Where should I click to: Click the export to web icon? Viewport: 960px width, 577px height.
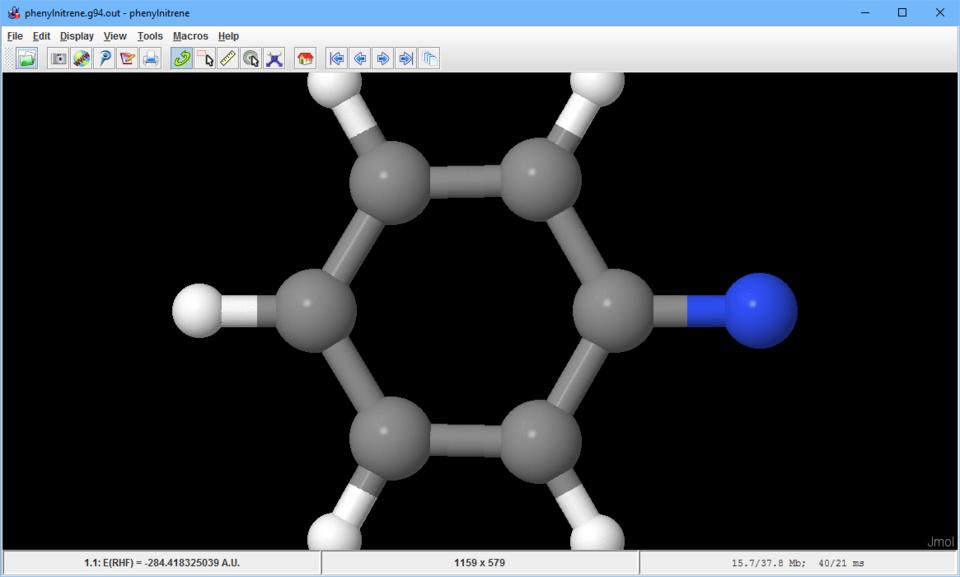pos(82,59)
